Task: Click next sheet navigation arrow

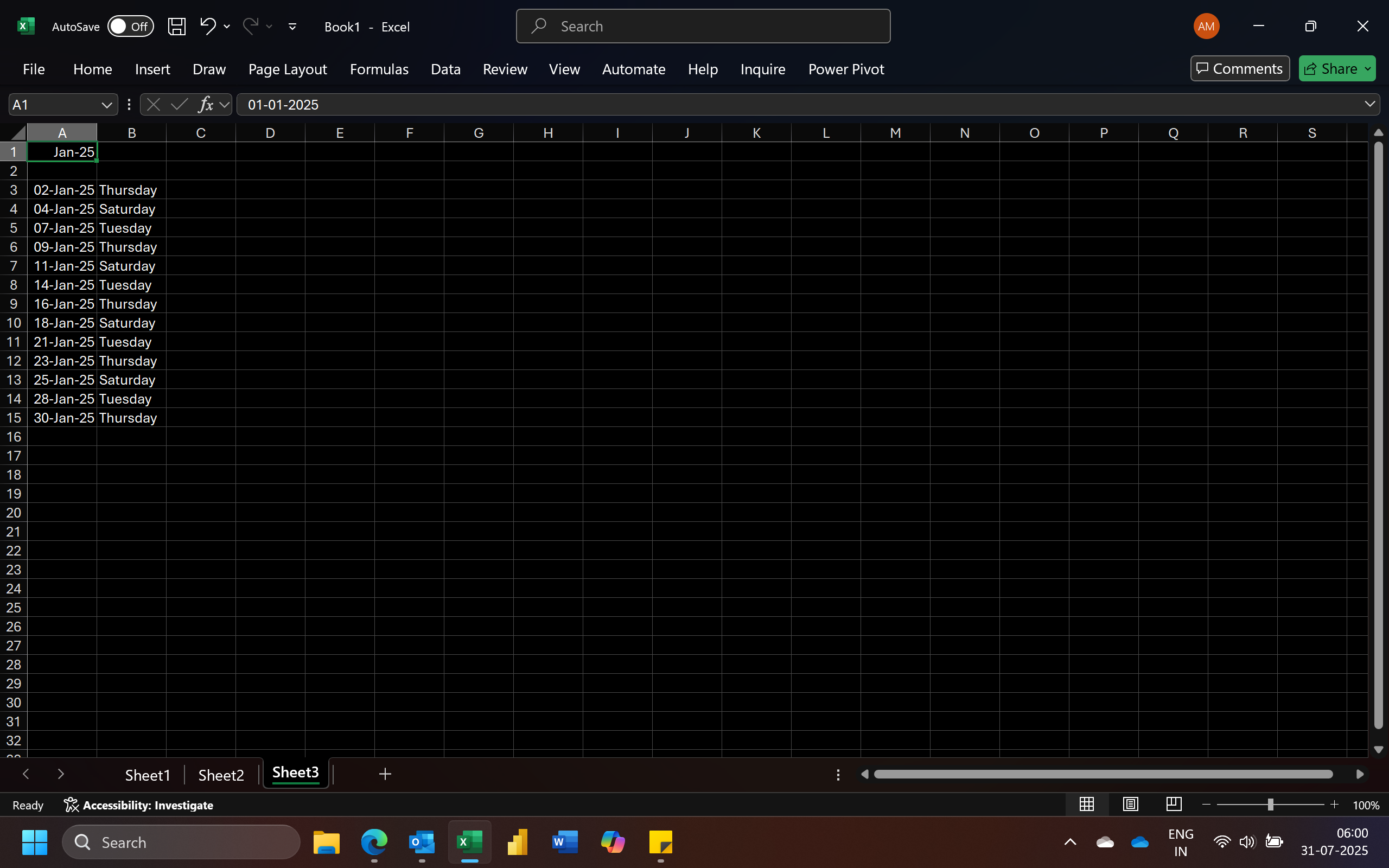Action: click(61, 775)
